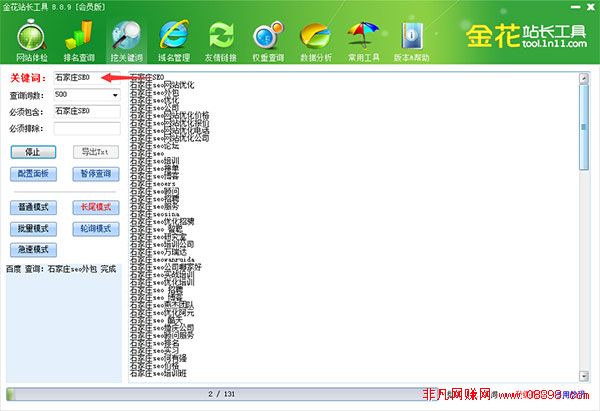Select result row 石家庄seo实战培训
Image resolution: width=600 pixels, height=411 pixels.
click(x=162, y=275)
